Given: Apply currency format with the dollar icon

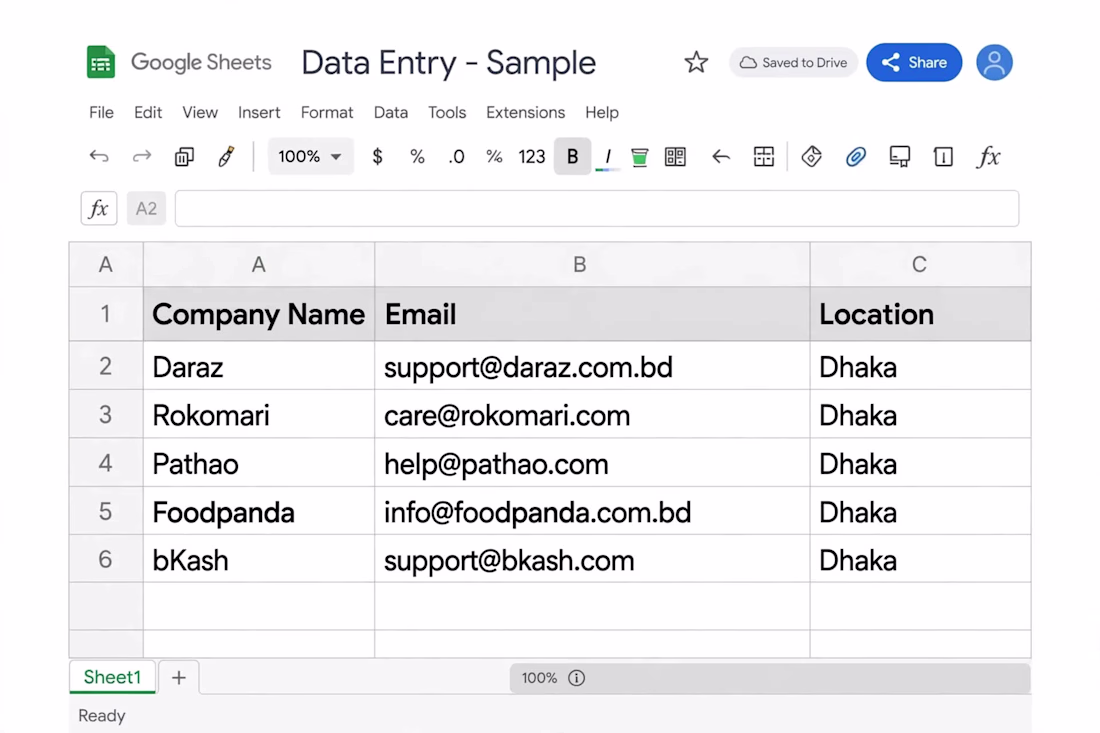Looking at the screenshot, I should [x=377, y=156].
